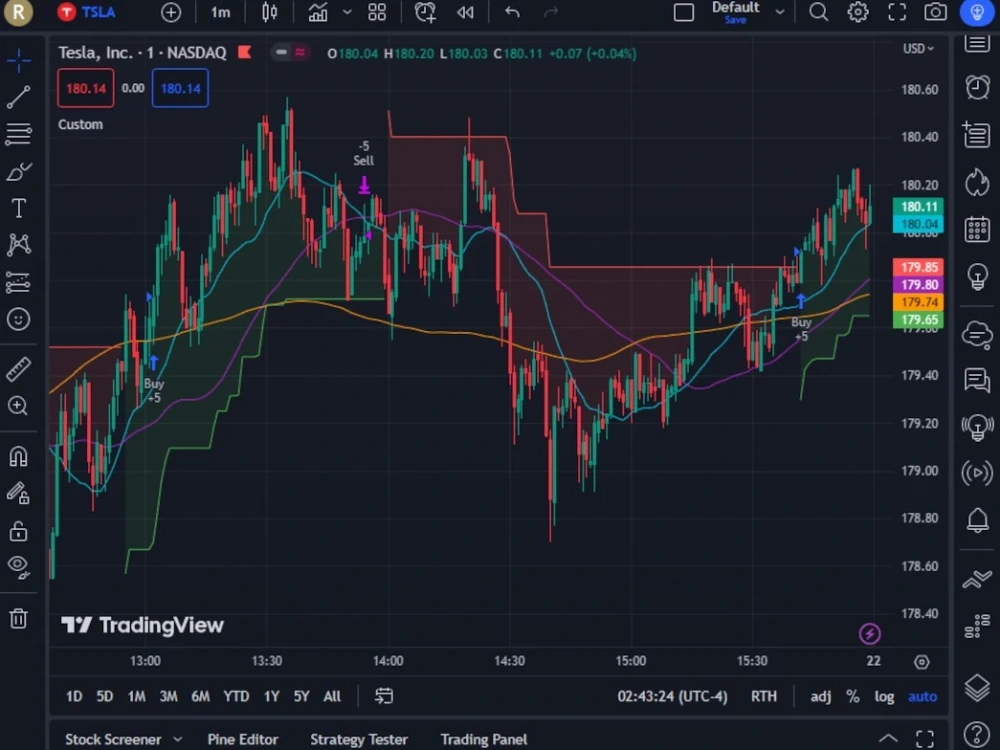The image size is (1000, 750).
Task: Open the Strategy Tester tab
Action: (359, 739)
